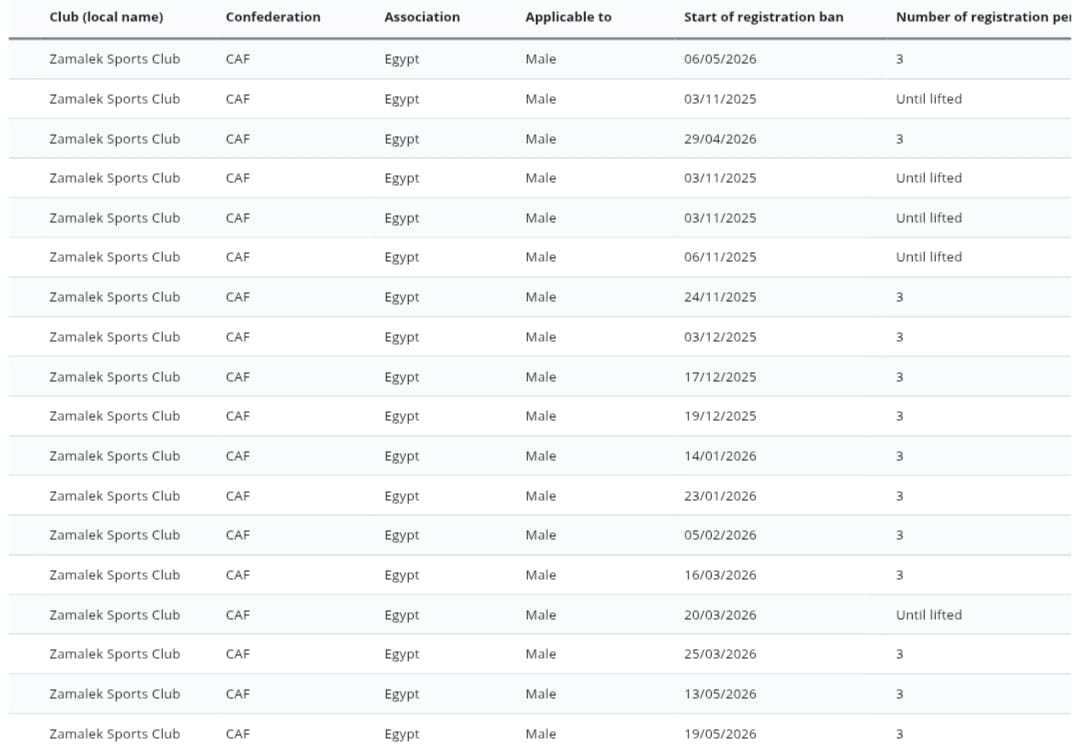
Task: Select the 03/12/2025 ban start date
Action: click(720, 337)
